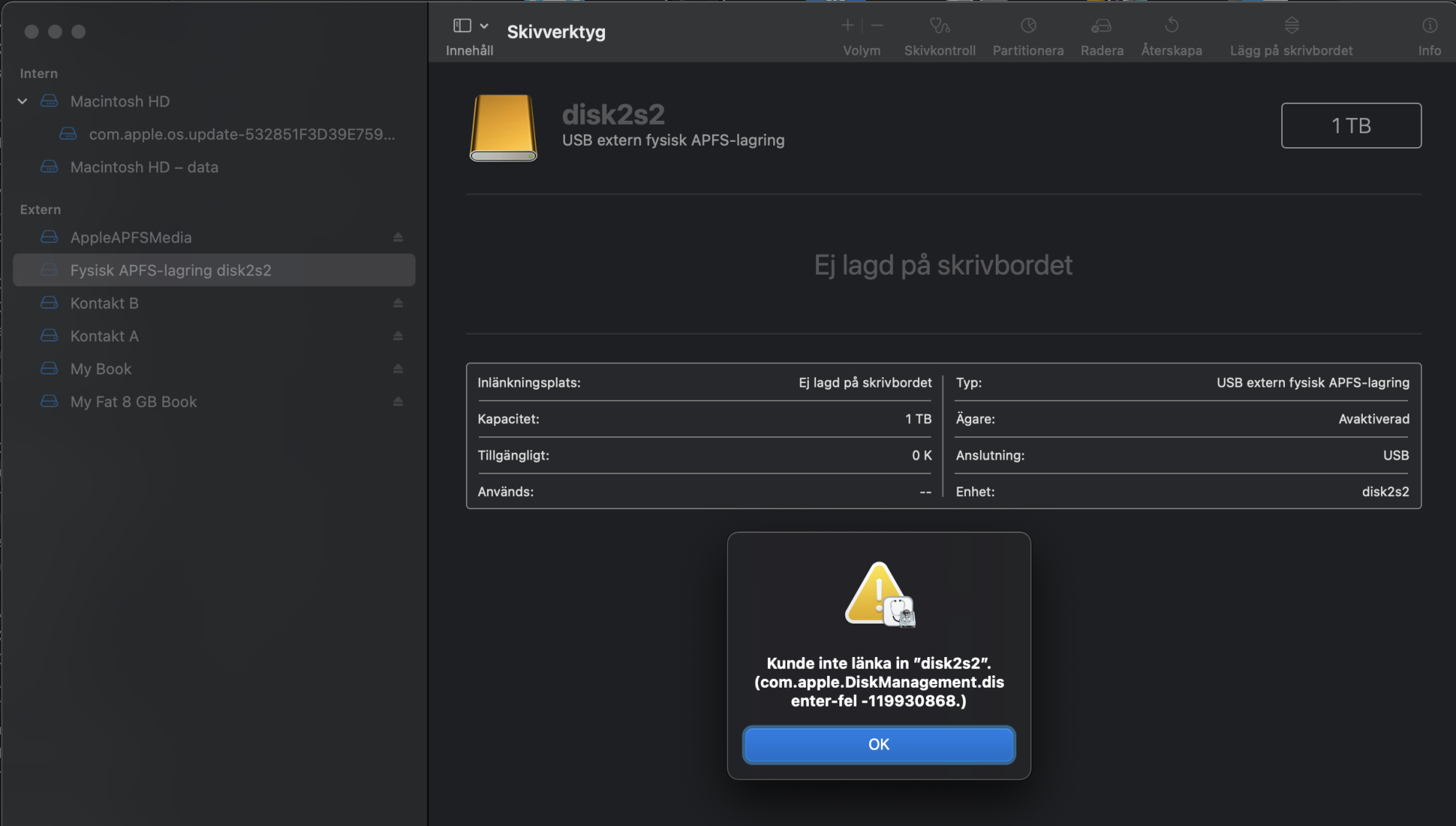Click the 1 TB capacity box
The height and width of the screenshot is (826, 1456).
coord(1350,125)
